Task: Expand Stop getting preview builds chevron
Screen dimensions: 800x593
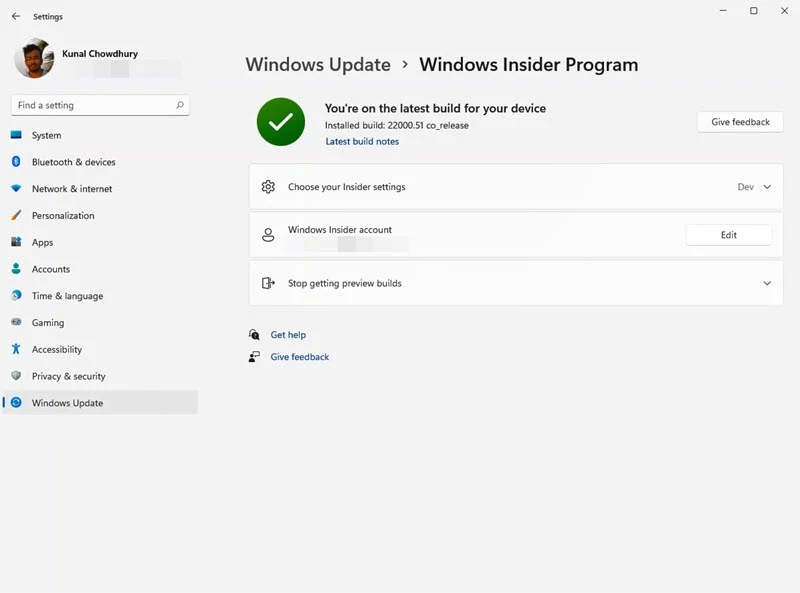Action: tap(767, 283)
